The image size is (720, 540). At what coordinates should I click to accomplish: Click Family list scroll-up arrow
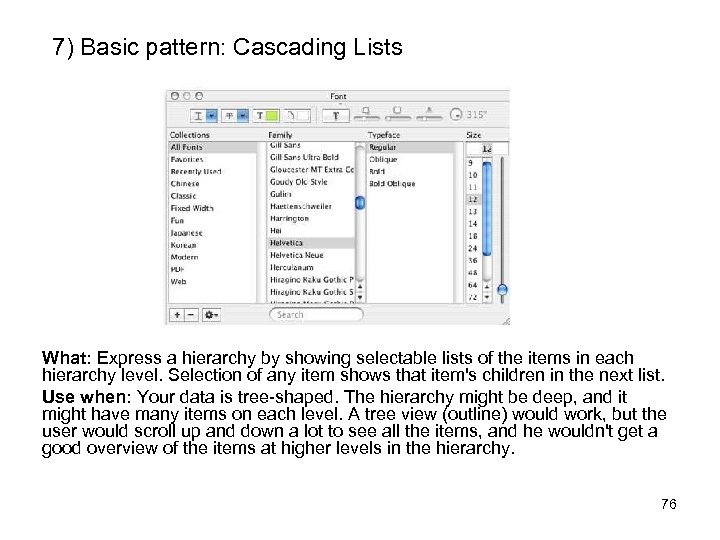360,287
